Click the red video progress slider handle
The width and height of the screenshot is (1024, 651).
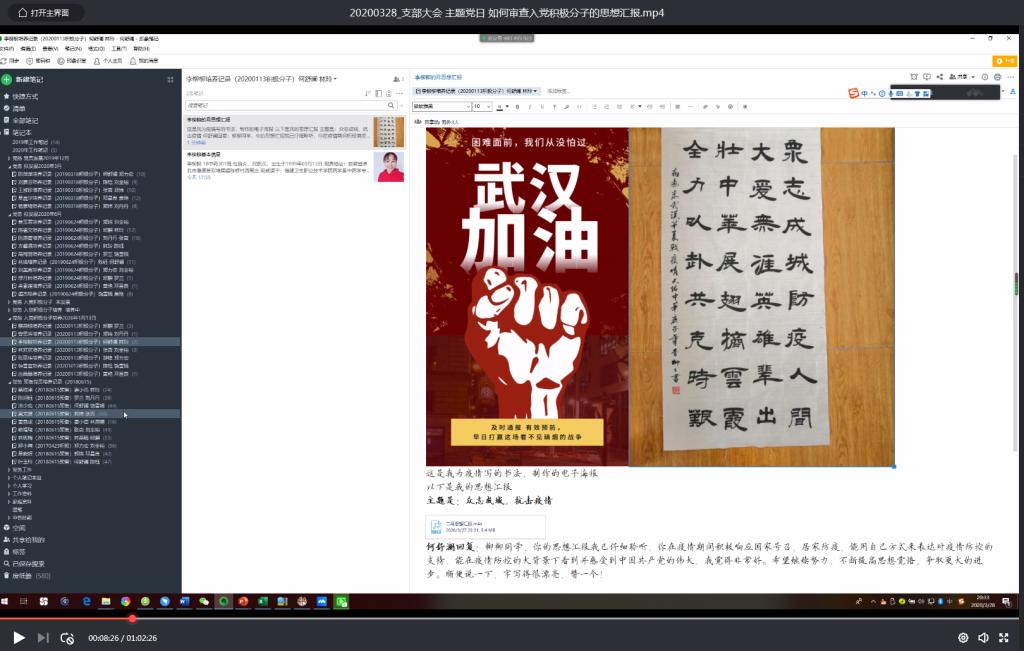tap(132, 618)
